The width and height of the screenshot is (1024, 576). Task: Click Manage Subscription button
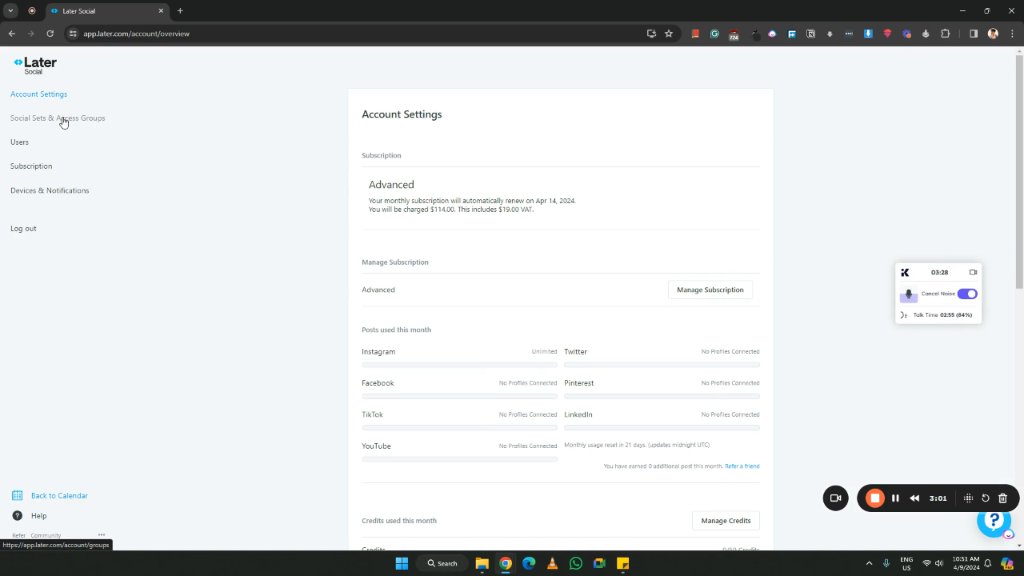pos(710,290)
